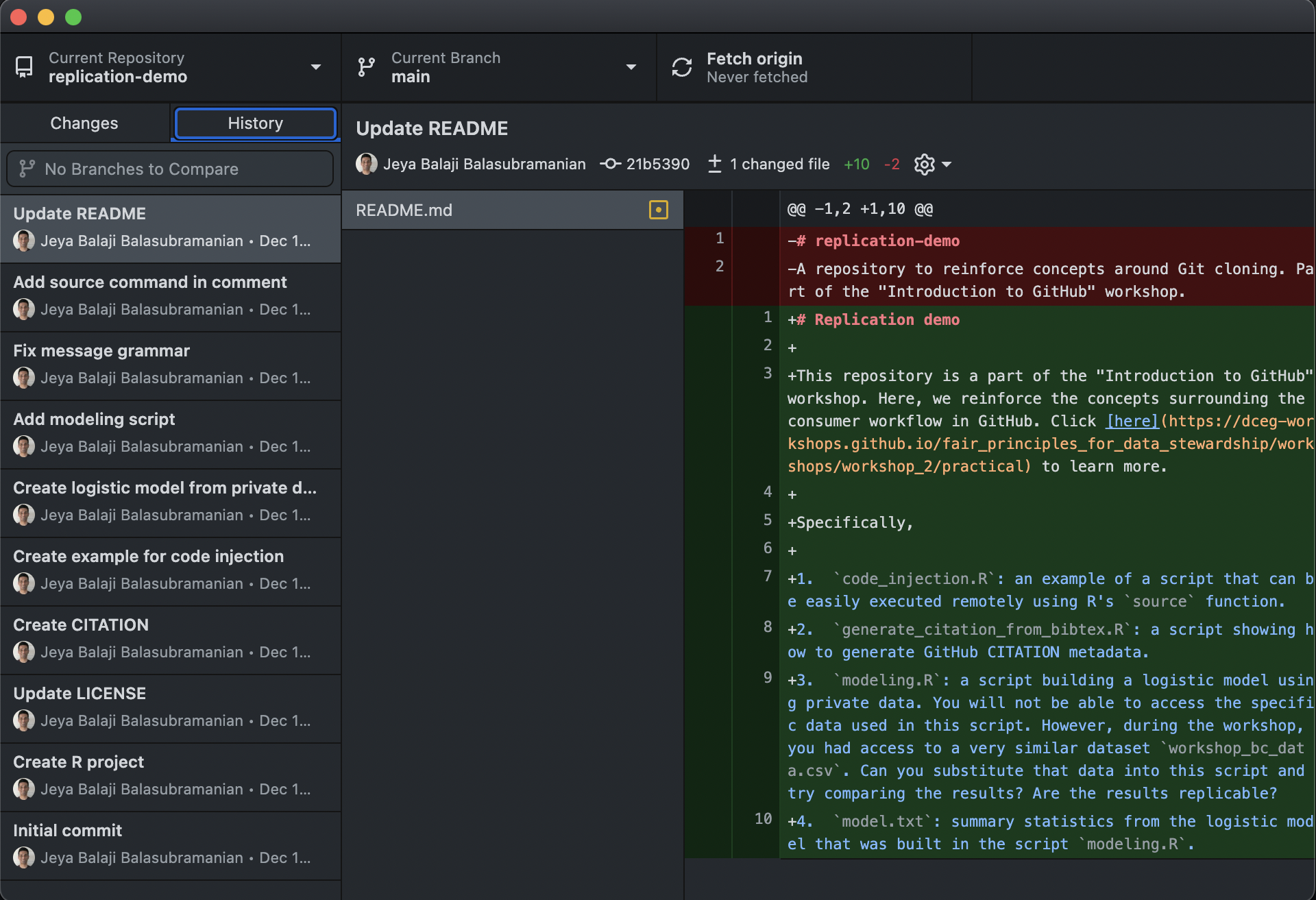Open the Current Repository dropdown
The image size is (1316, 900).
click(x=170, y=67)
